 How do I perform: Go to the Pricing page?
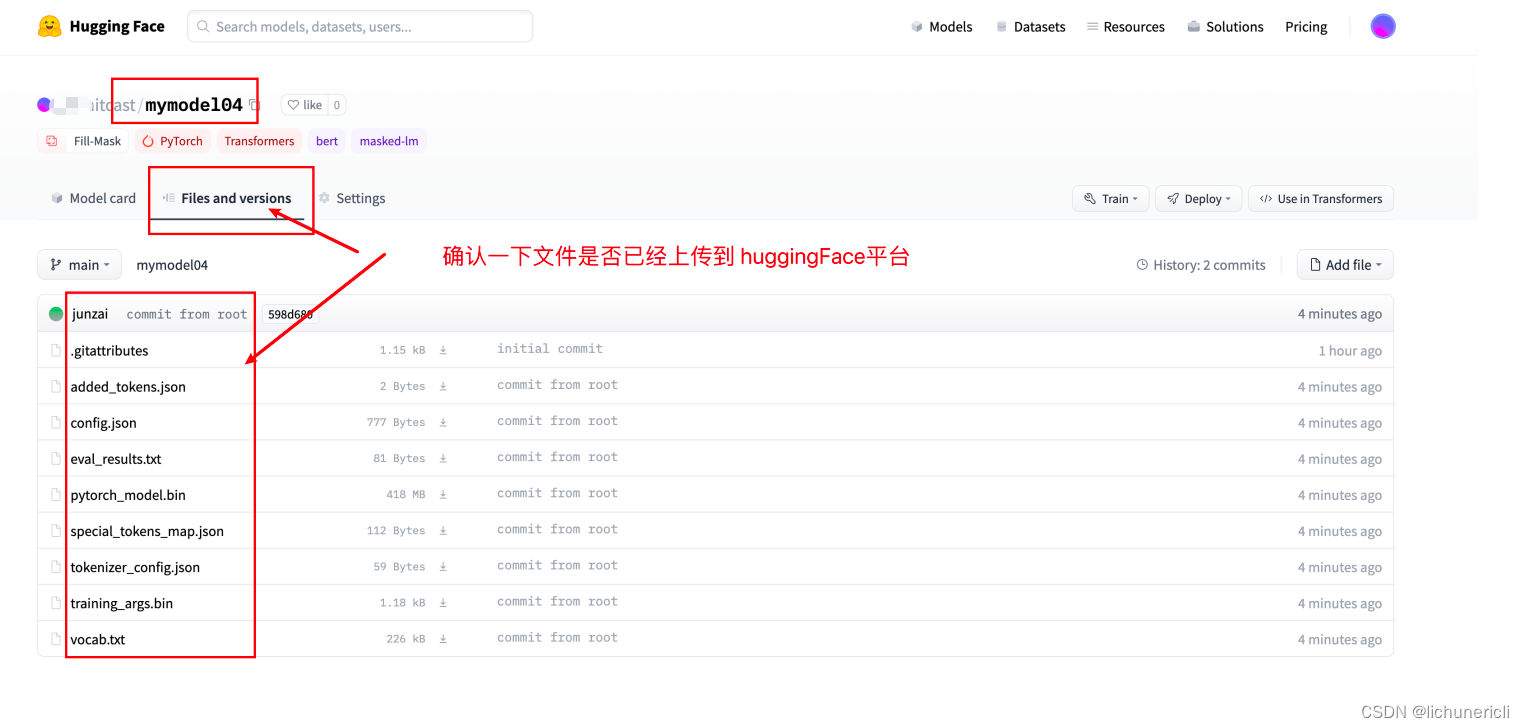(x=1306, y=27)
